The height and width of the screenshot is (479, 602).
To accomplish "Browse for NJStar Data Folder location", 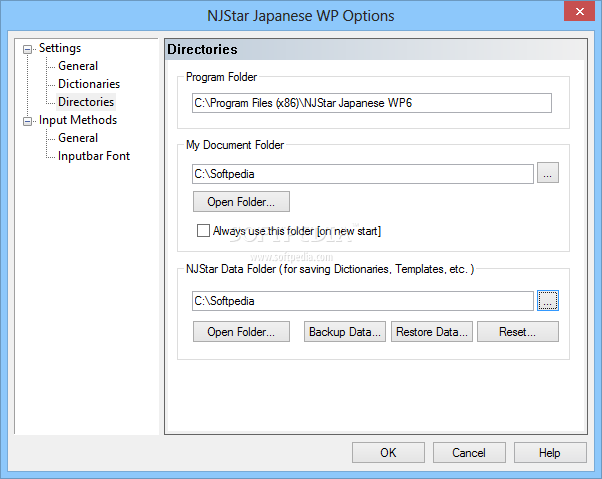I will 547,301.
